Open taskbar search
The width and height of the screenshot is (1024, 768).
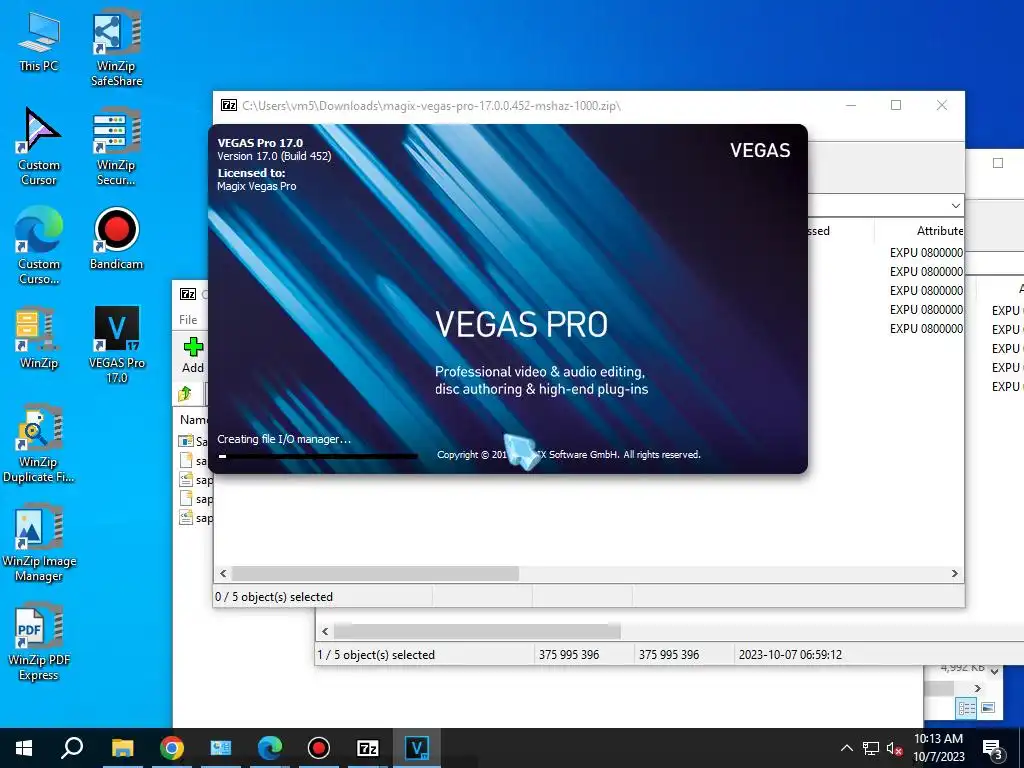(72, 748)
